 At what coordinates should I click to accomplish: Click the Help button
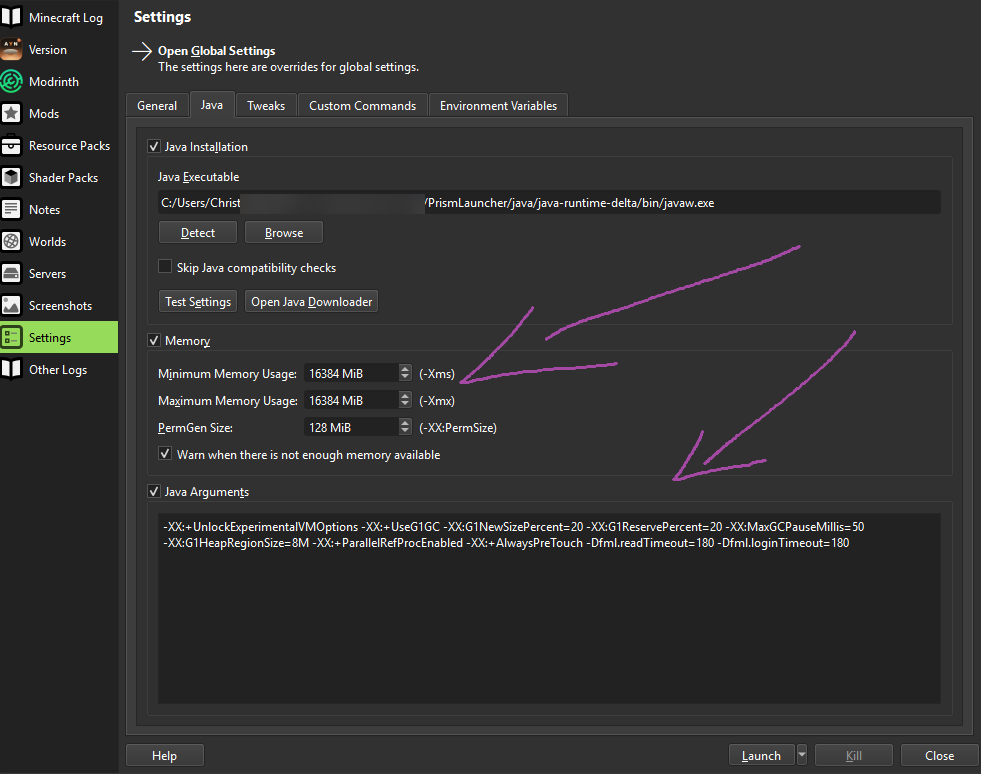click(165, 755)
